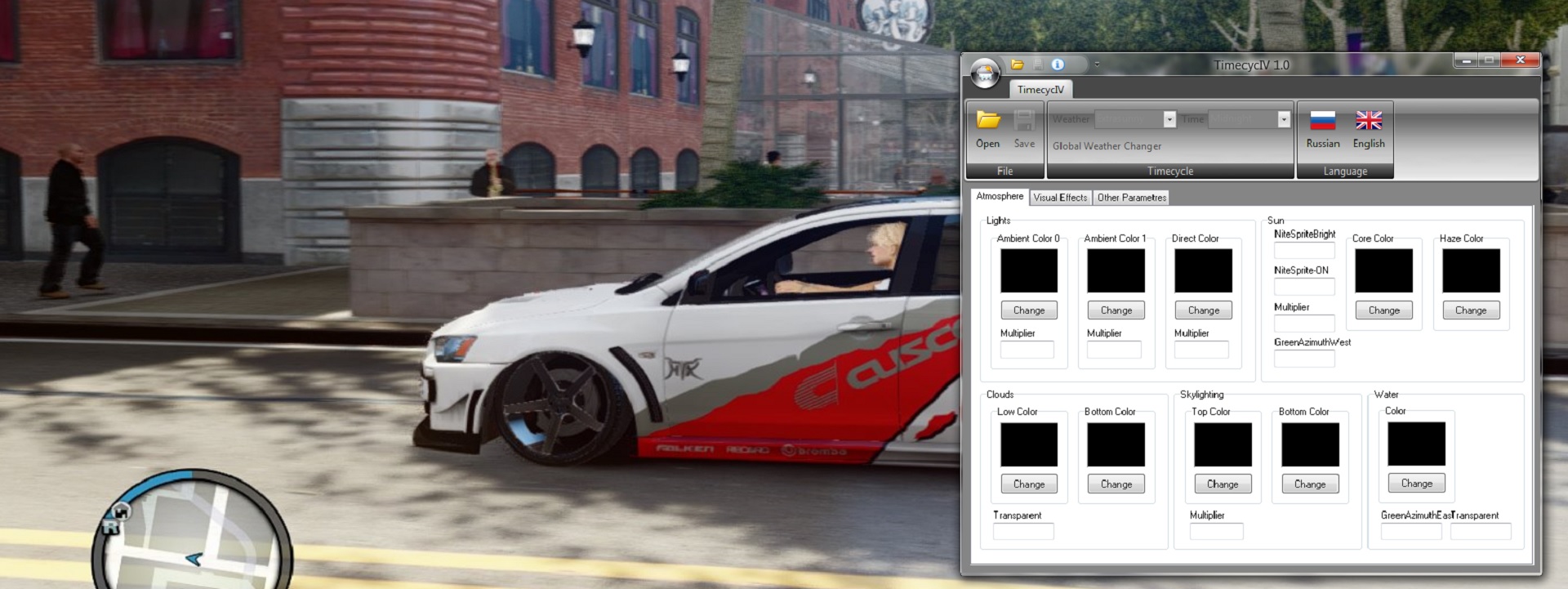Switch to the Other Parametres tab
This screenshot has height=589, width=1568.
[x=1132, y=198]
